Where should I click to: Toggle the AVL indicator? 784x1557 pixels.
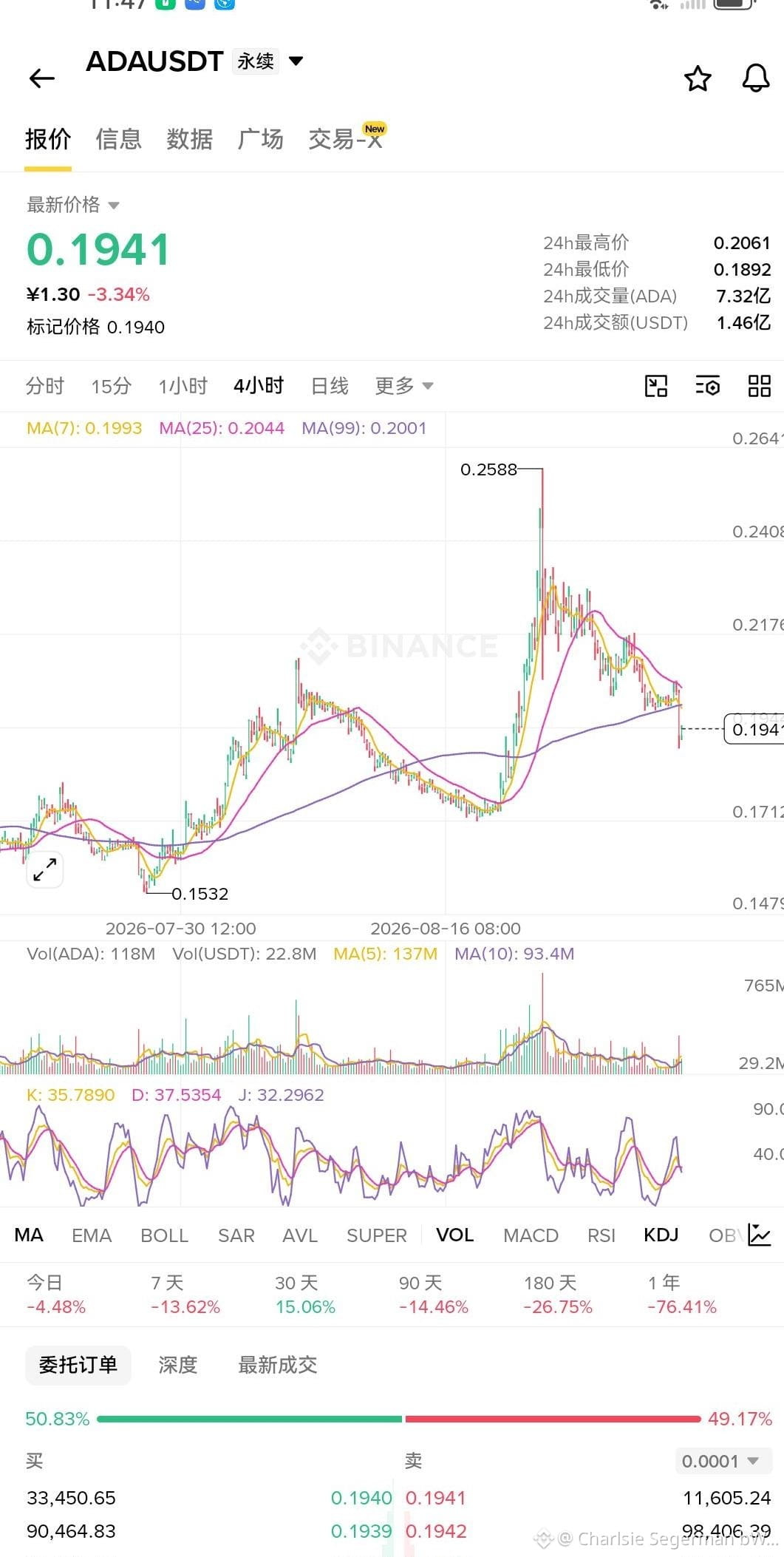pos(300,1235)
